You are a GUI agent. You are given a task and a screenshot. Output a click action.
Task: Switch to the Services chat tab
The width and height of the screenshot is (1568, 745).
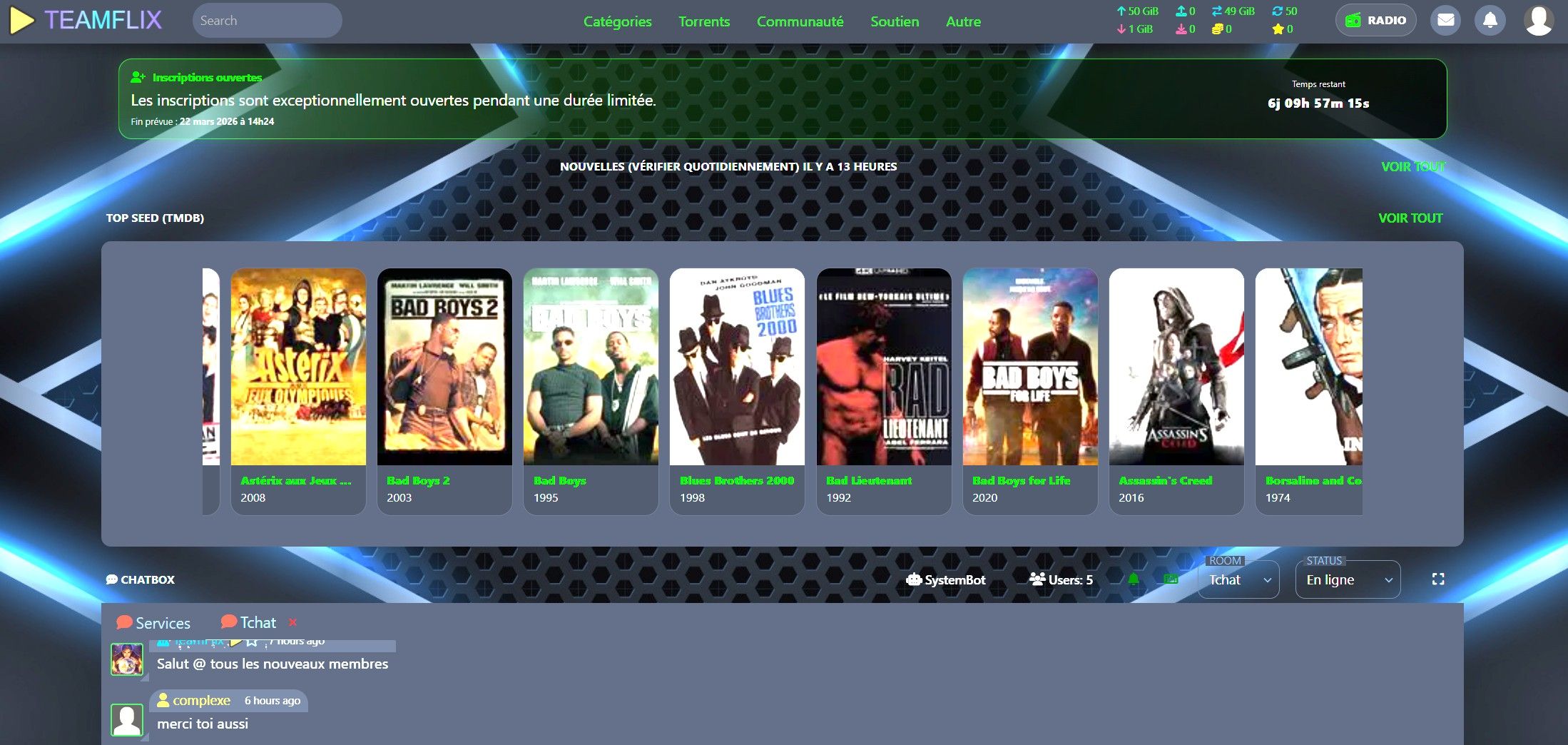(153, 623)
